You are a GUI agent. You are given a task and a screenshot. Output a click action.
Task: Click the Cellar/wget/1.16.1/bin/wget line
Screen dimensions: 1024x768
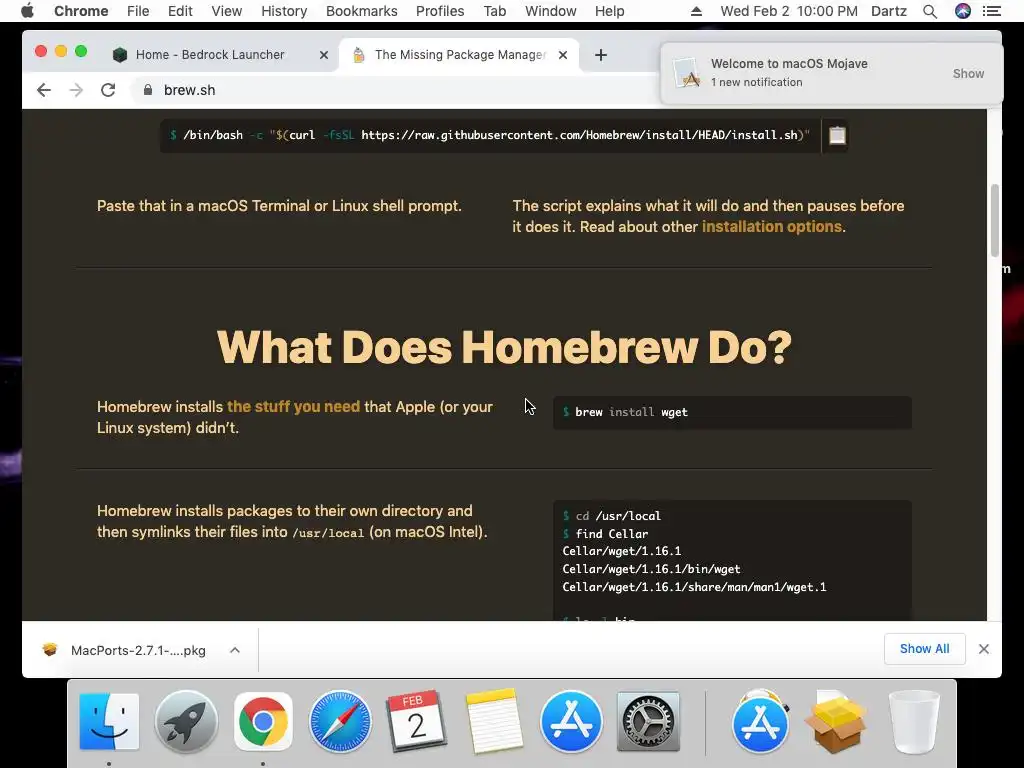(x=651, y=569)
